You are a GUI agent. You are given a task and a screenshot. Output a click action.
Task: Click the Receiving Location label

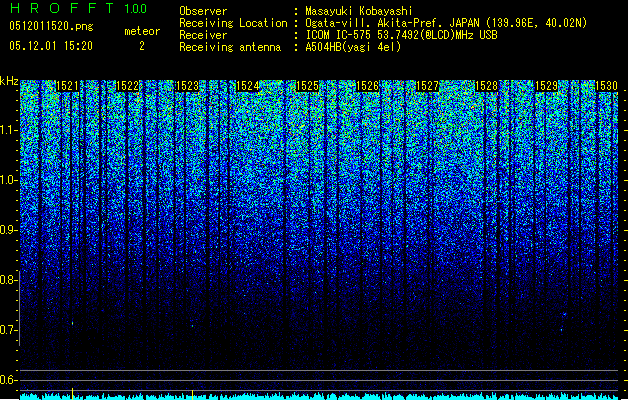[233, 23]
